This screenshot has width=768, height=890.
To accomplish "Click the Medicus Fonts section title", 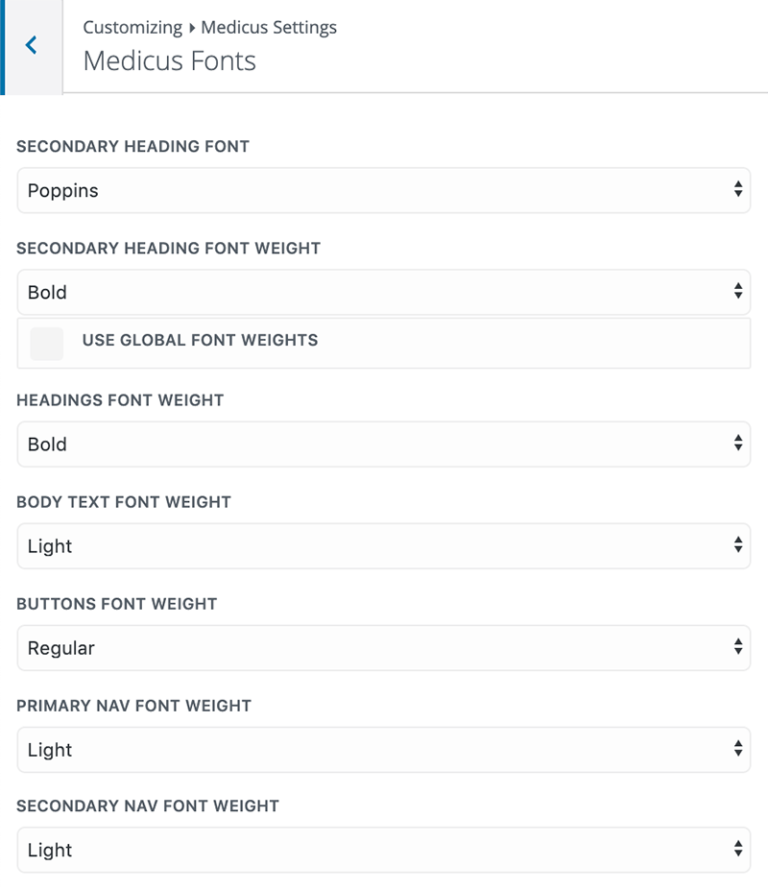I will point(170,61).
